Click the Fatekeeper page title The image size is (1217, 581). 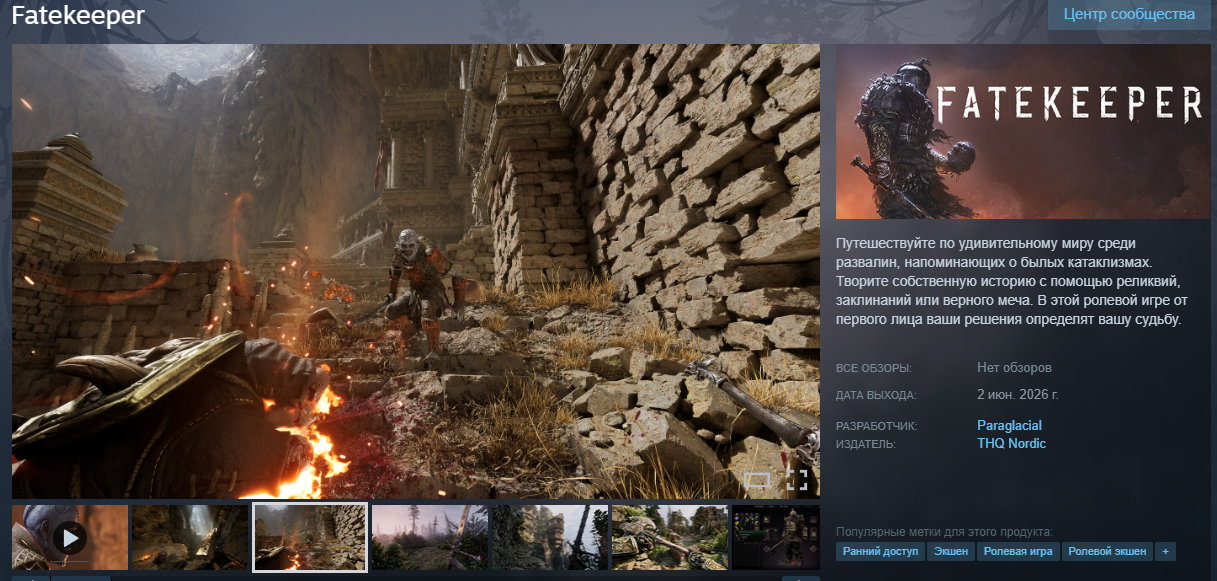point(78,16)
